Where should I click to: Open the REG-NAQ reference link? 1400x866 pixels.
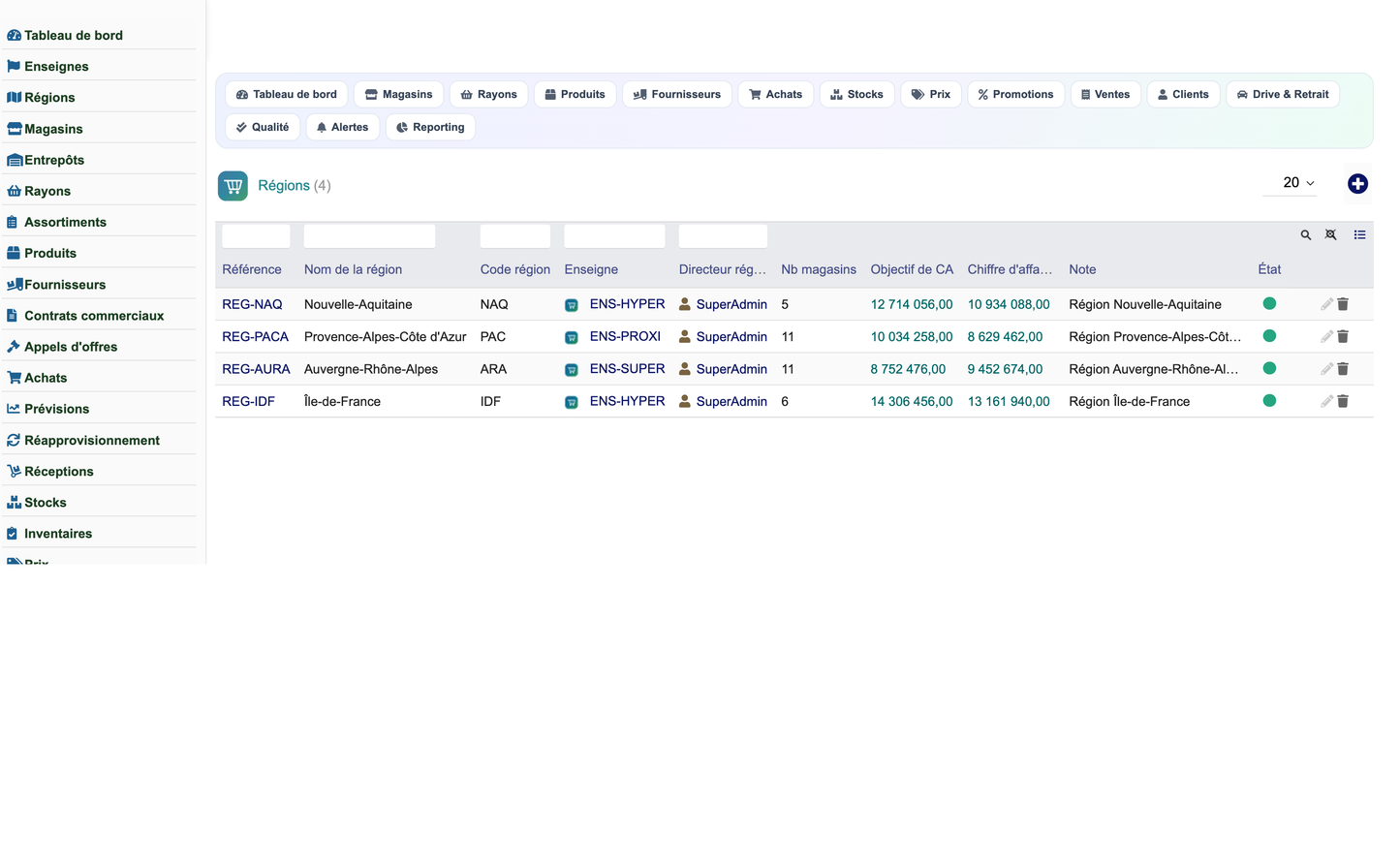pos(252,305)
